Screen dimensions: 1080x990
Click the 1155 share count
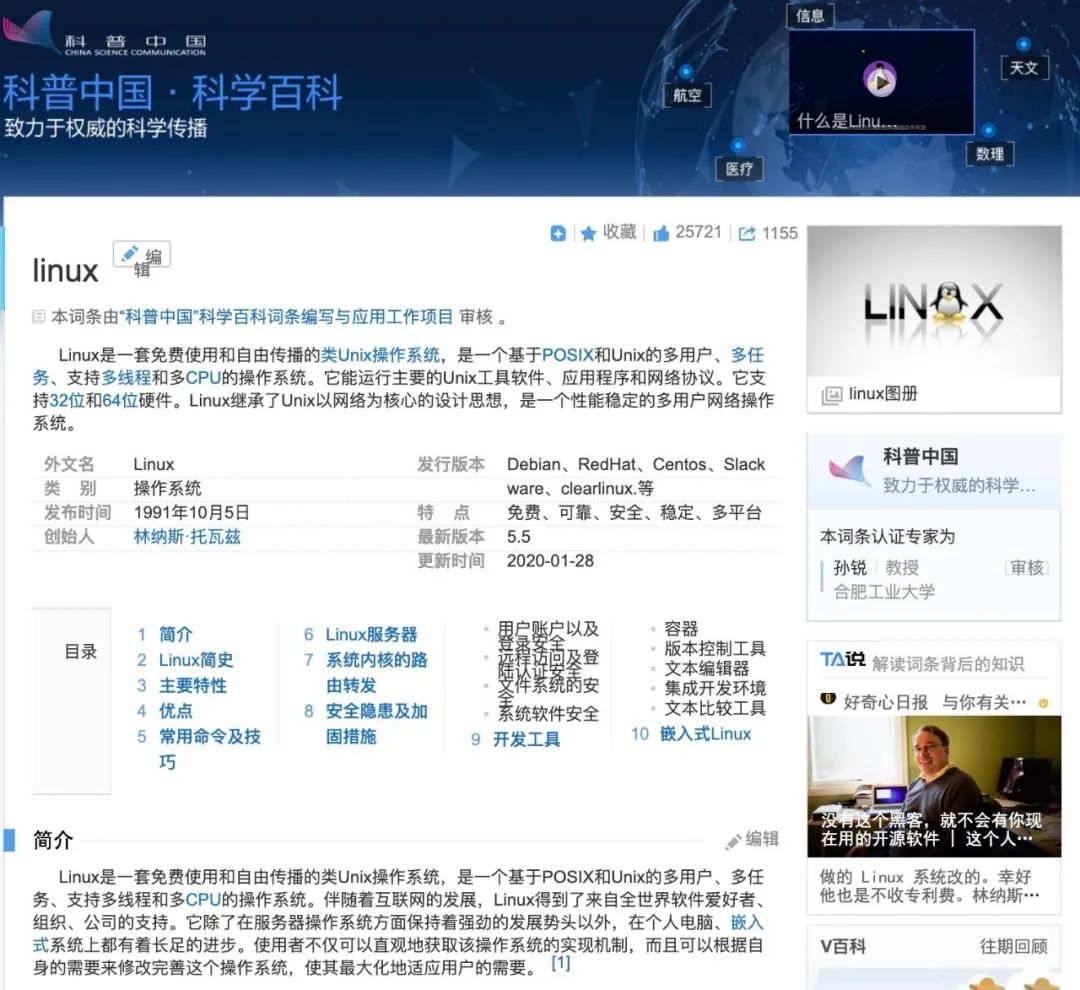(780, 234)
